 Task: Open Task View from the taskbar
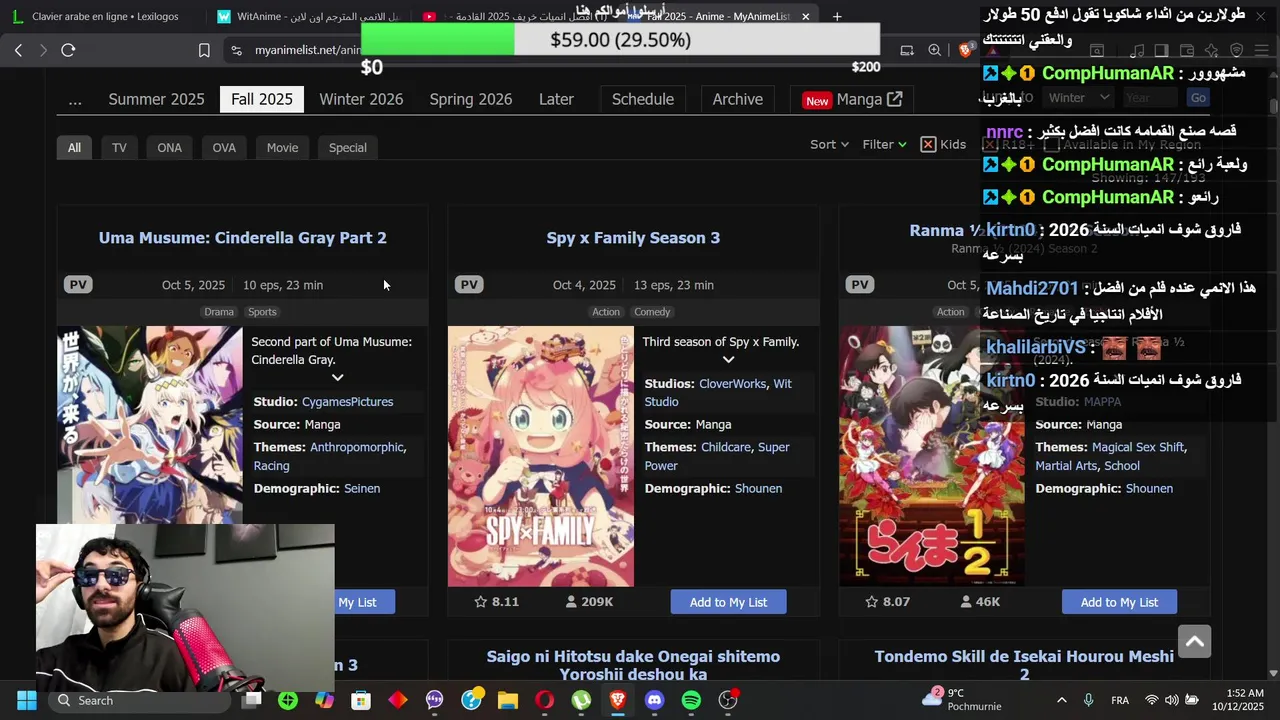pos(251,700)
